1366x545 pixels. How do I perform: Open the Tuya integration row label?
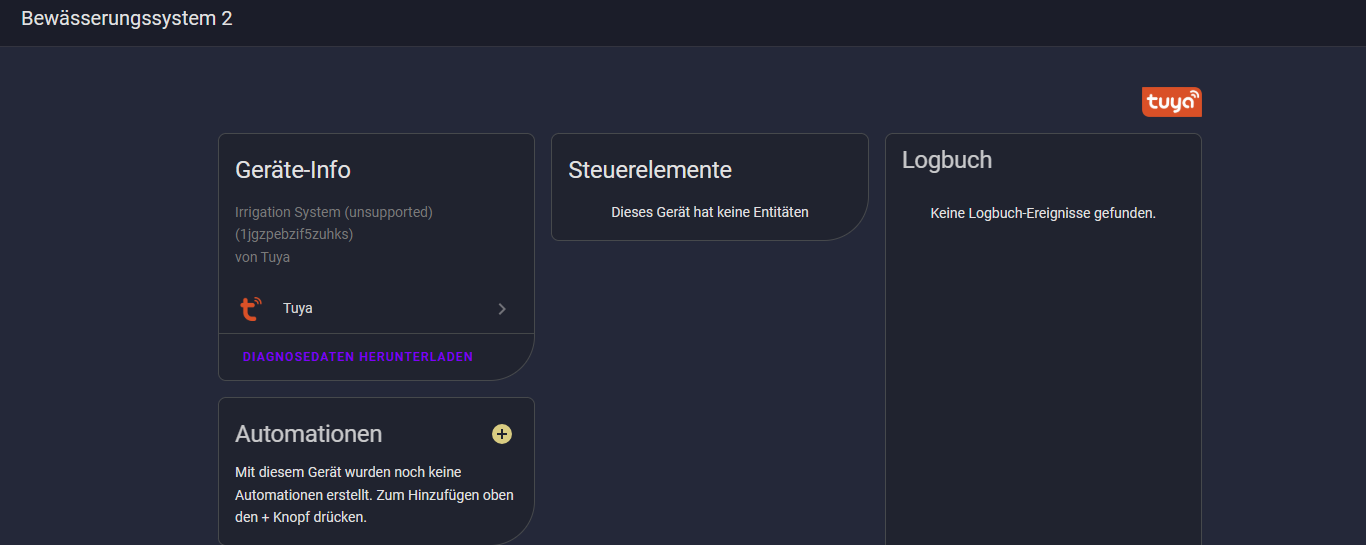pyautogui.click(x=298, y=308)
